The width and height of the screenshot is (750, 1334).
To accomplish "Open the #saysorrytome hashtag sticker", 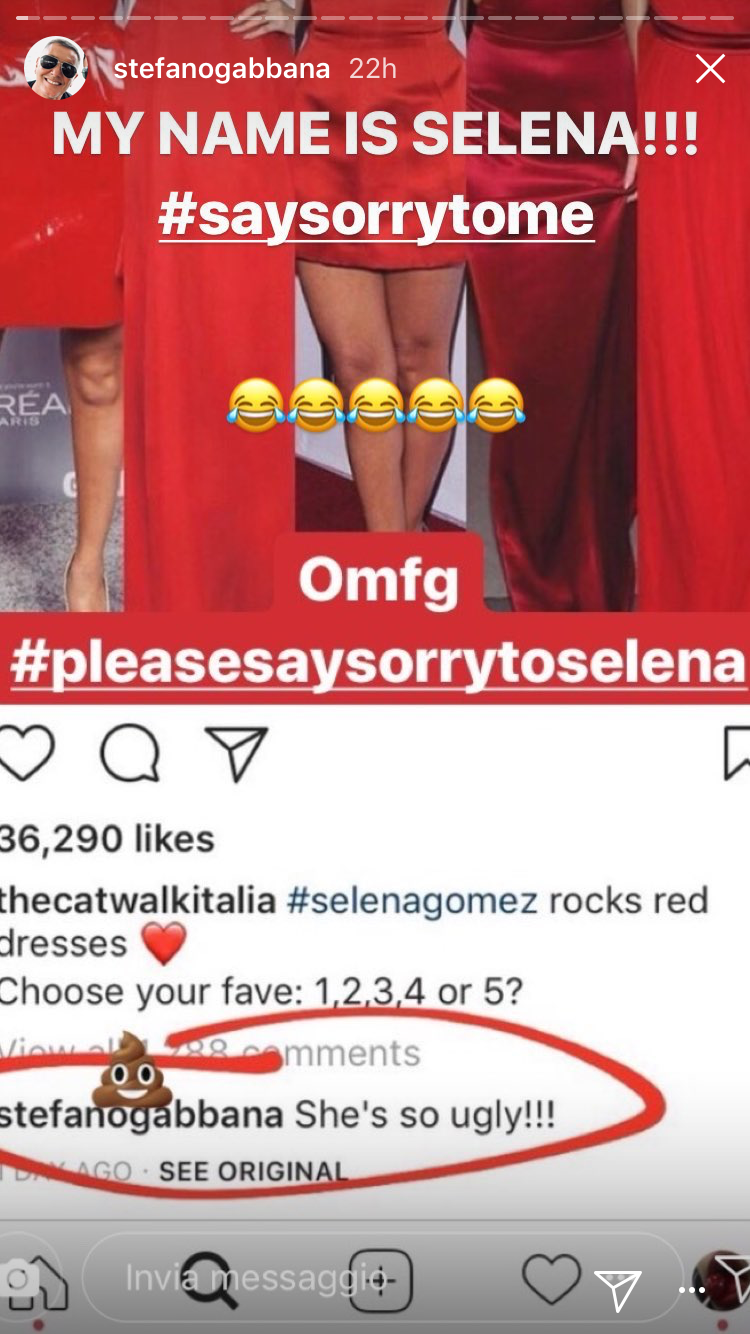I will 376,213.
